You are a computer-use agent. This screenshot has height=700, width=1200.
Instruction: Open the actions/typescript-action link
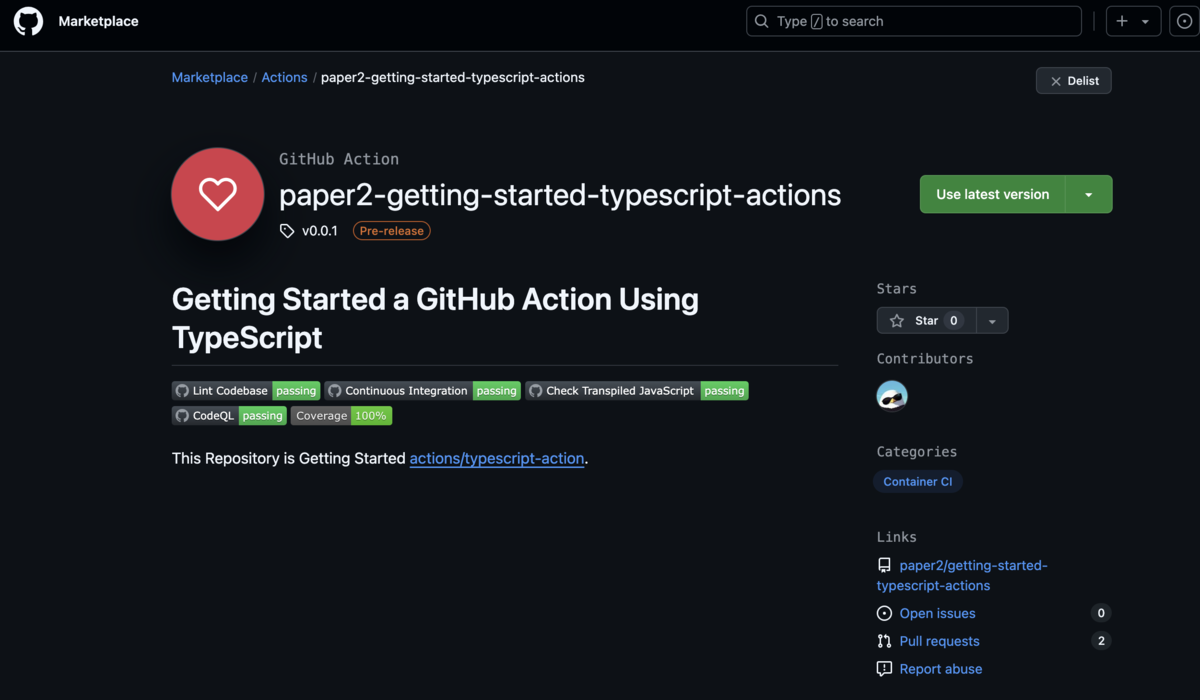[497, 458]
